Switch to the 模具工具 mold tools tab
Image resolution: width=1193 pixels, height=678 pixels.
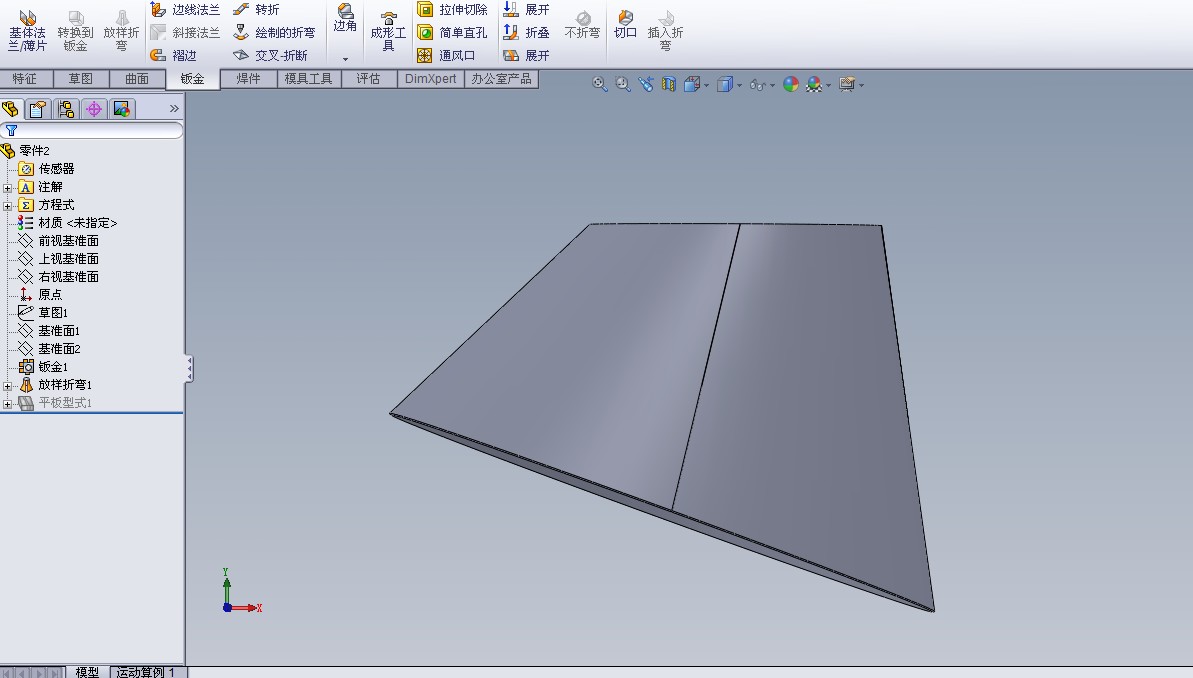308,78
